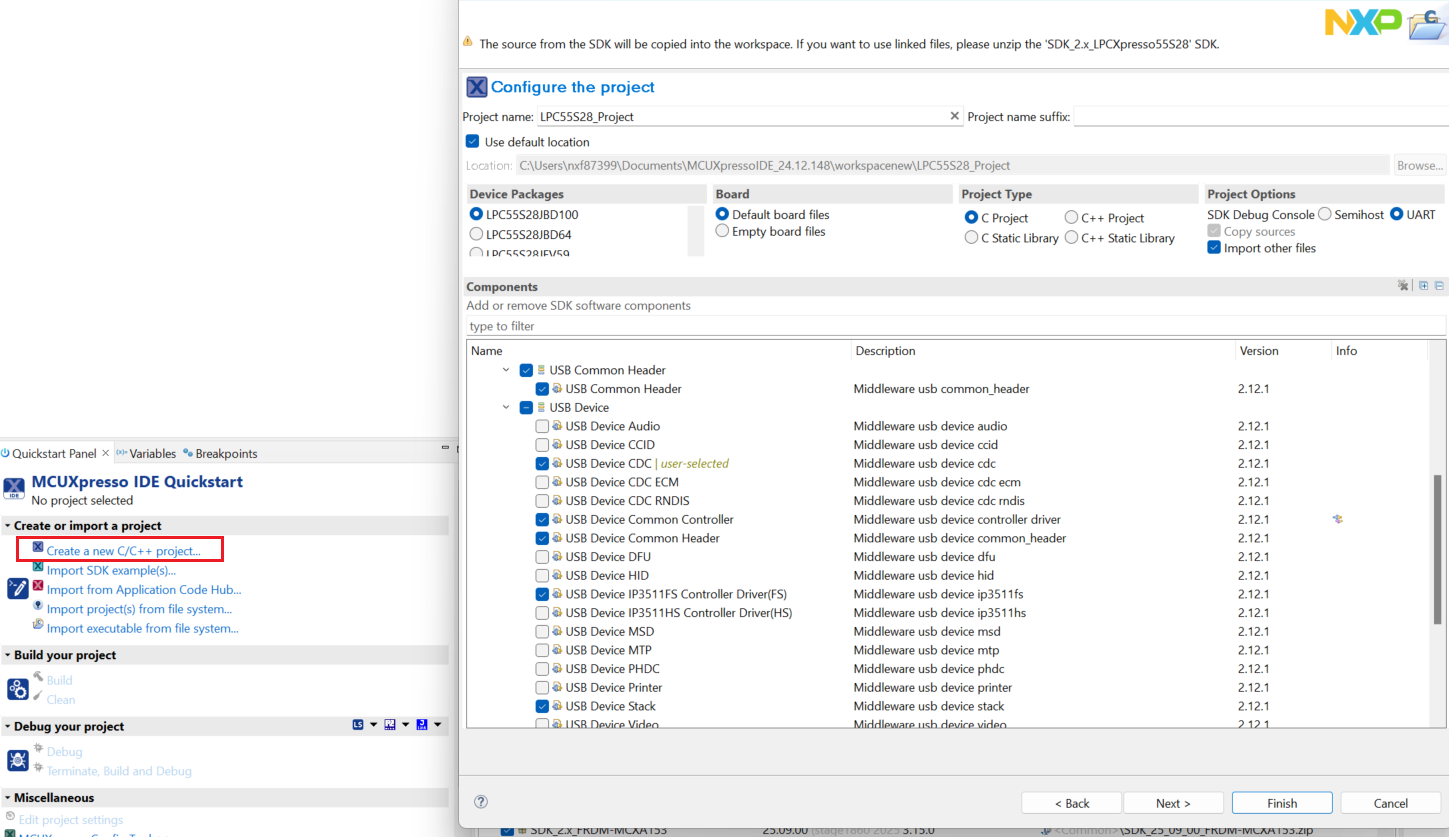Screen dimensions: 1449x837
Task: Click the Configure the project X icon
Action: [x=477, y=87]
